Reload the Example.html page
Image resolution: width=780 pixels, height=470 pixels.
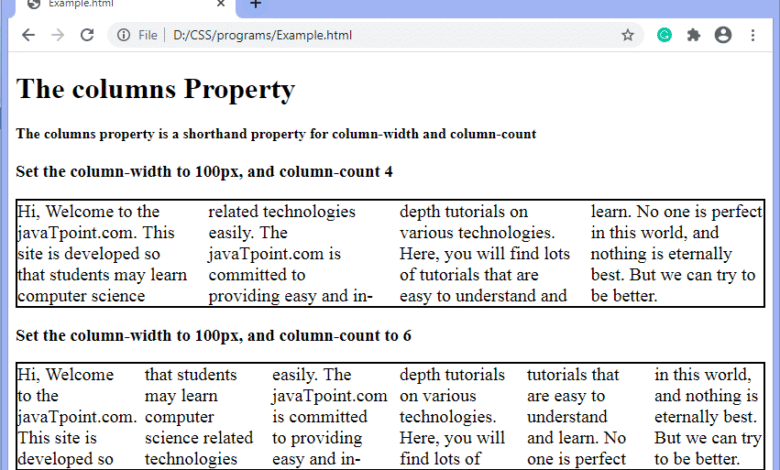tap(87, 35)
